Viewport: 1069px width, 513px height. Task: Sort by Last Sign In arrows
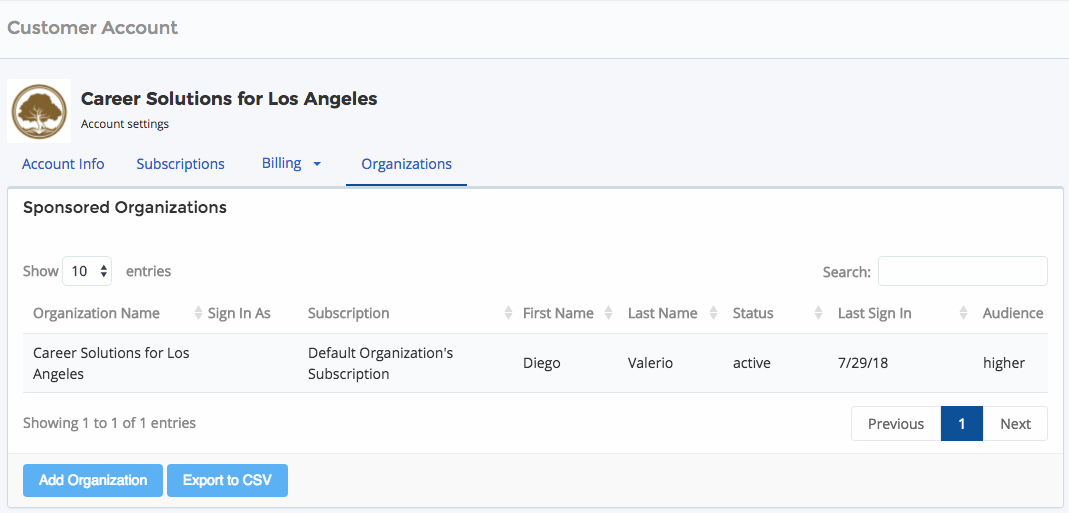pos(963,313)
